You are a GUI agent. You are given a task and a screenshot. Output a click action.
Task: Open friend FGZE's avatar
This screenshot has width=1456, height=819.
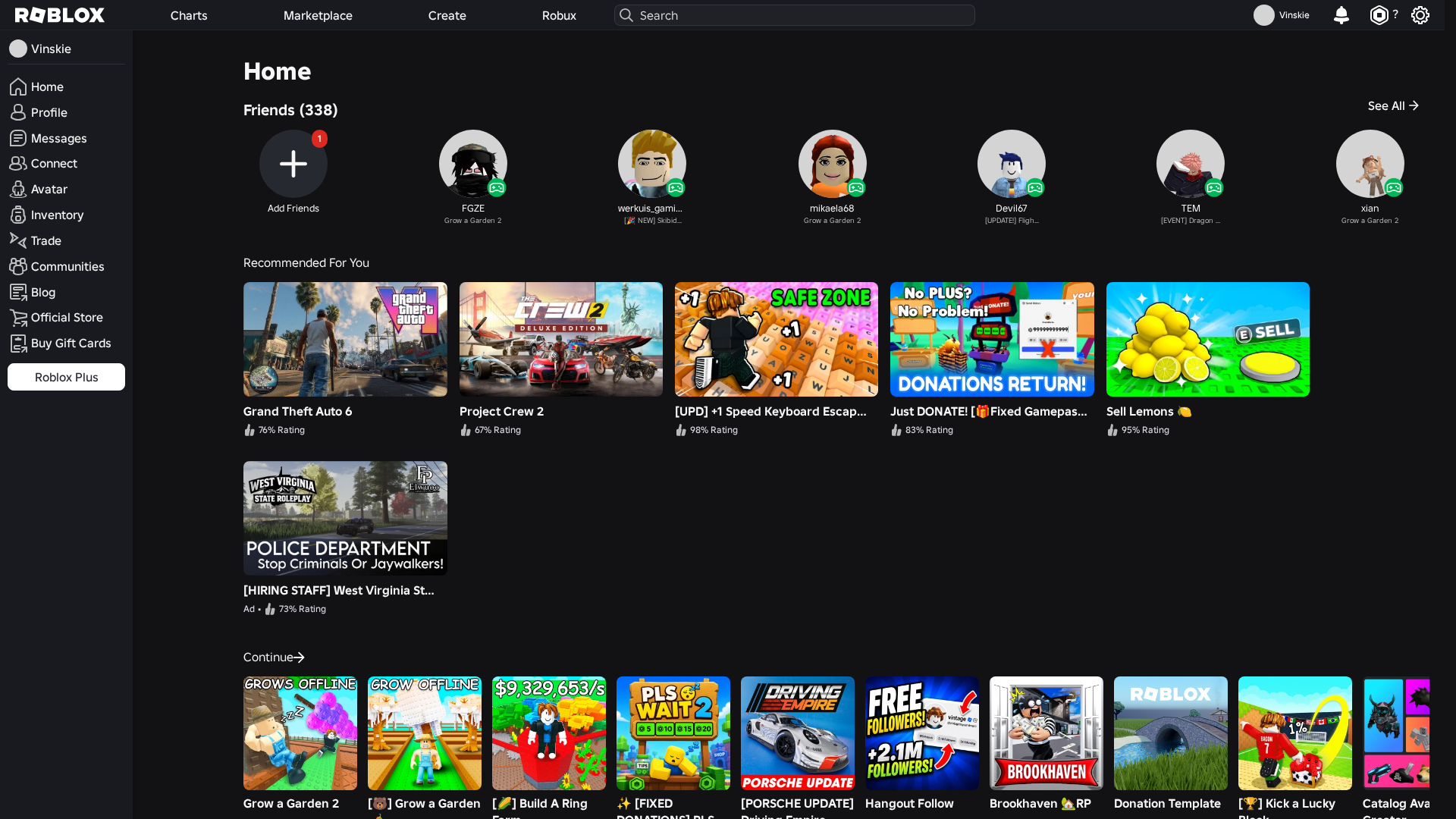[x=473, y=164]
